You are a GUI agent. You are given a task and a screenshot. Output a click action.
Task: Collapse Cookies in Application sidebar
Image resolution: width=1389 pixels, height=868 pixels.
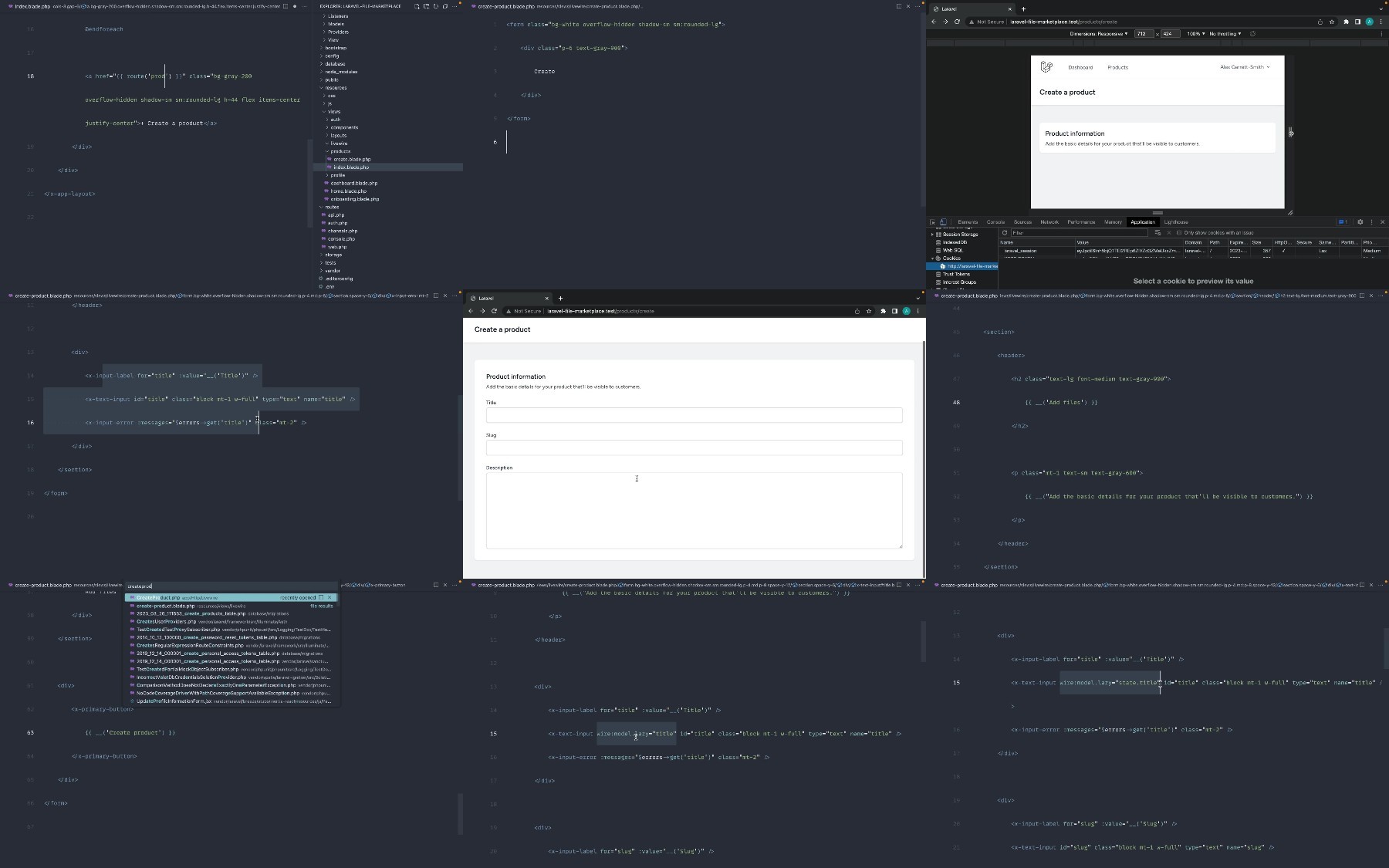(932, 258)
